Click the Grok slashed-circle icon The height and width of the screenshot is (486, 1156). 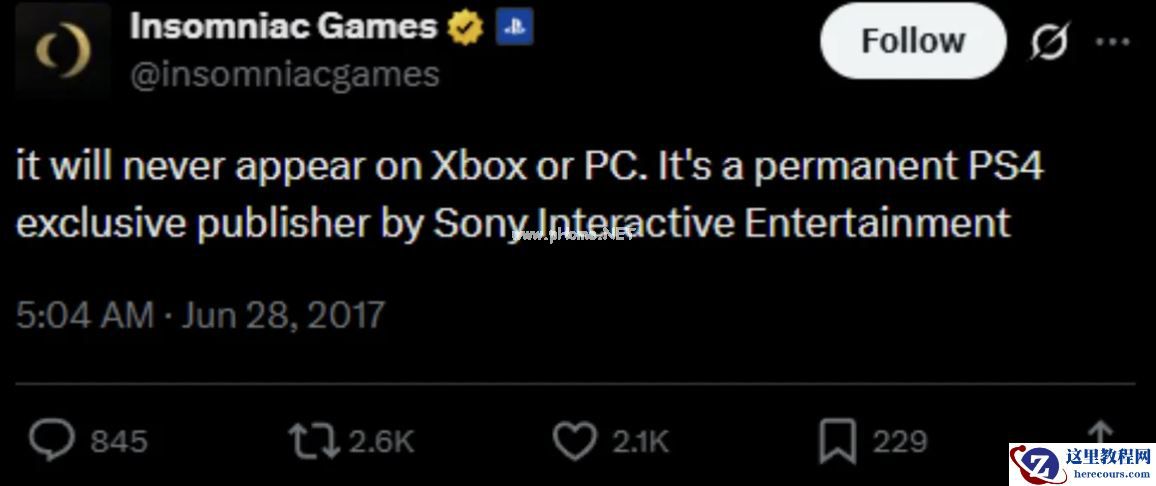[1048, 43]
